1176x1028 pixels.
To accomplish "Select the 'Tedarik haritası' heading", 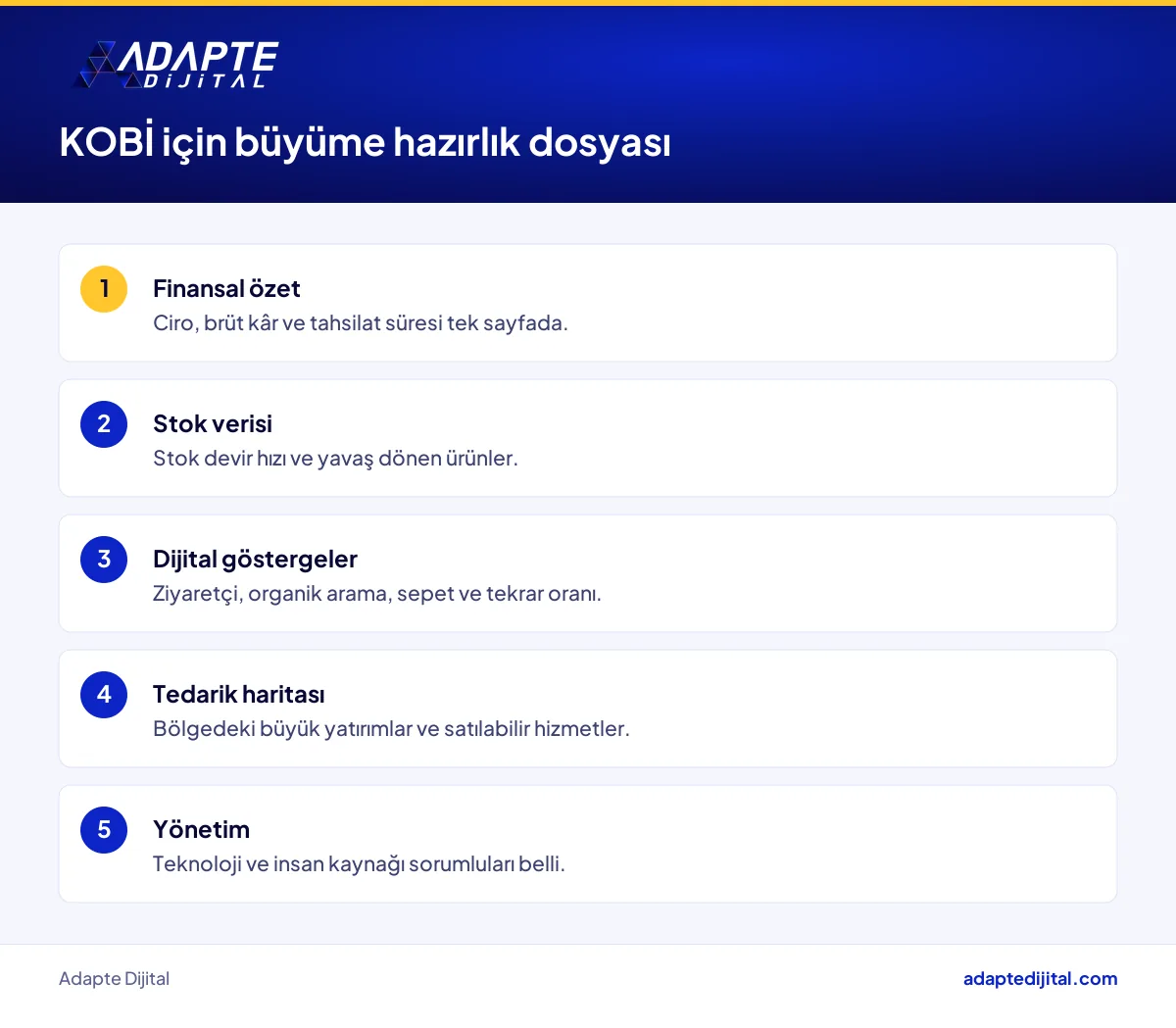I will [238, 694].
